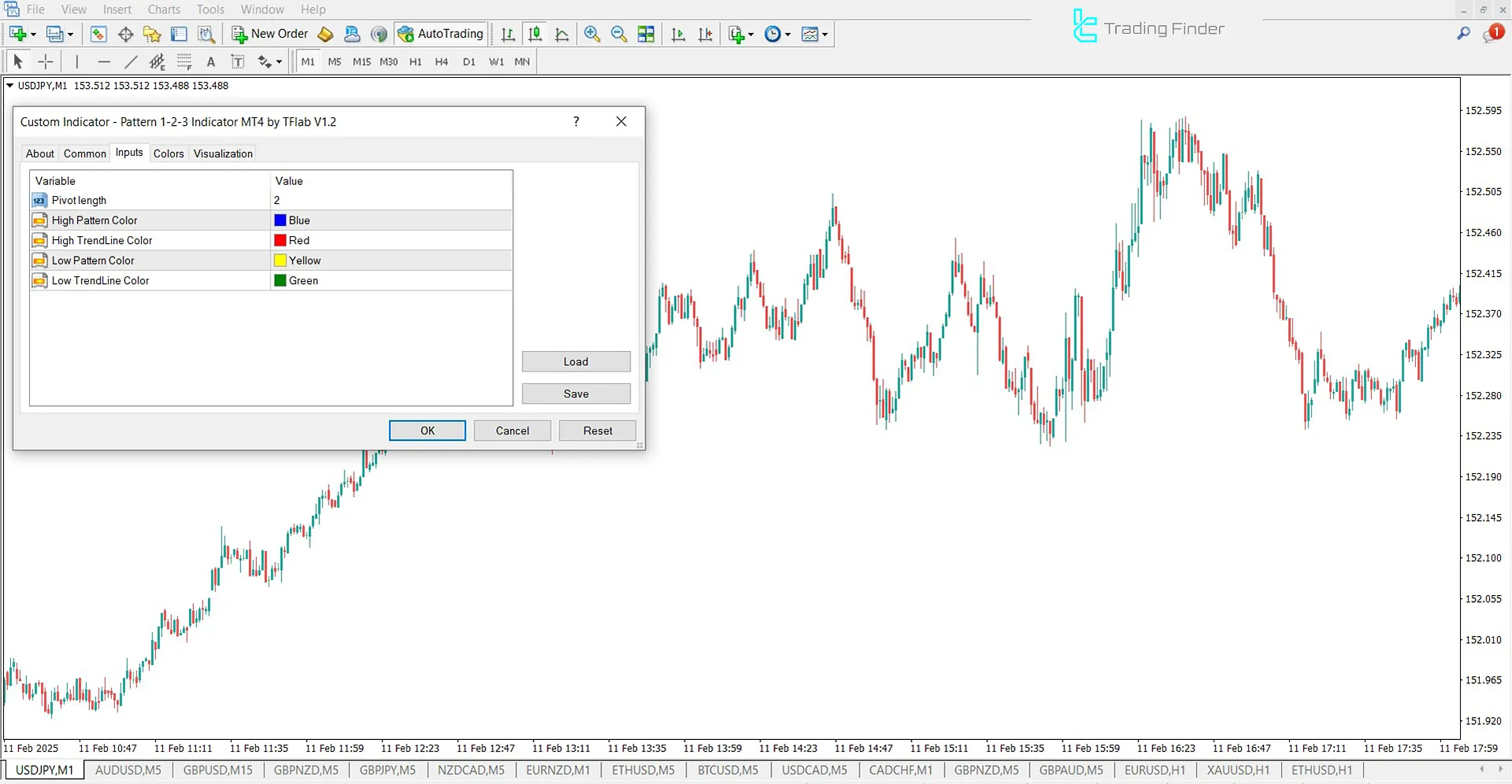Draw a horizontal line on the chart
Viewport: 1512px width, 784px height.
point(103,61)
